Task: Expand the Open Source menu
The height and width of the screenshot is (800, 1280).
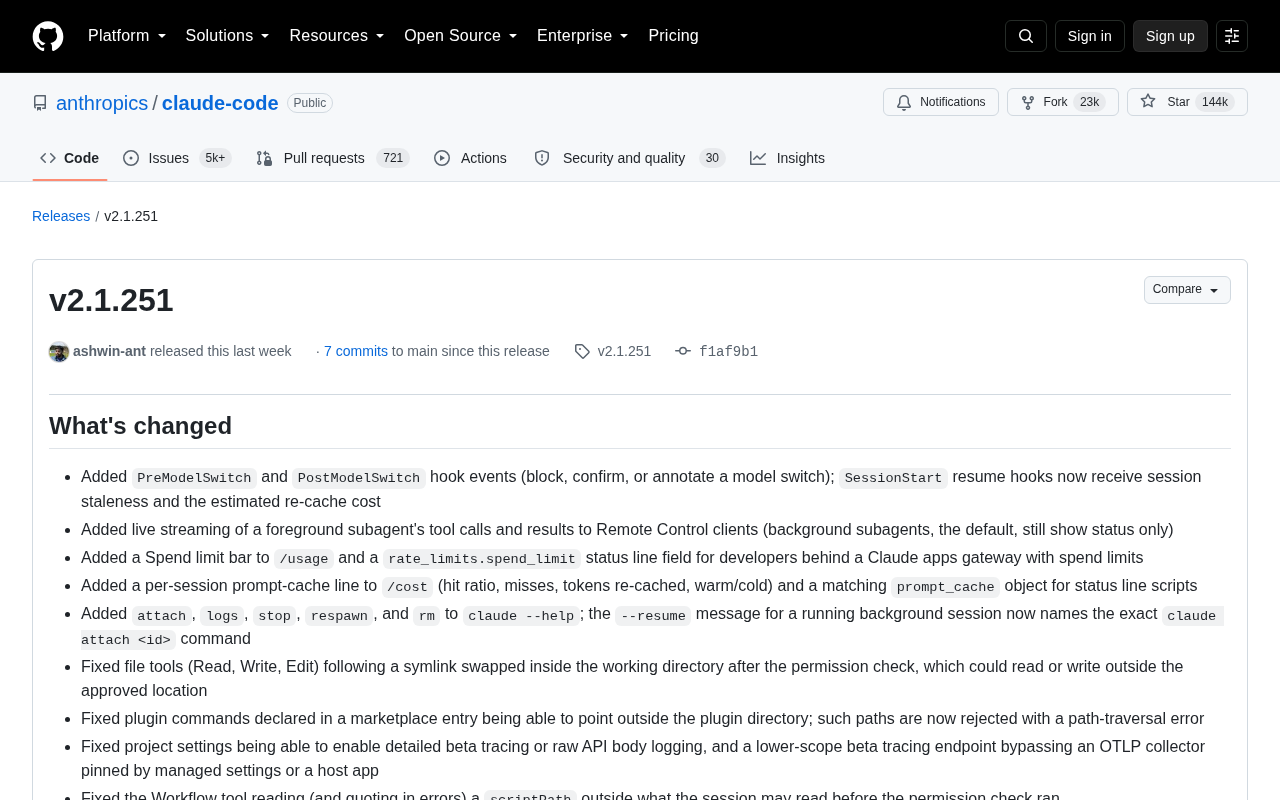Action: click(x=461, y=36)
